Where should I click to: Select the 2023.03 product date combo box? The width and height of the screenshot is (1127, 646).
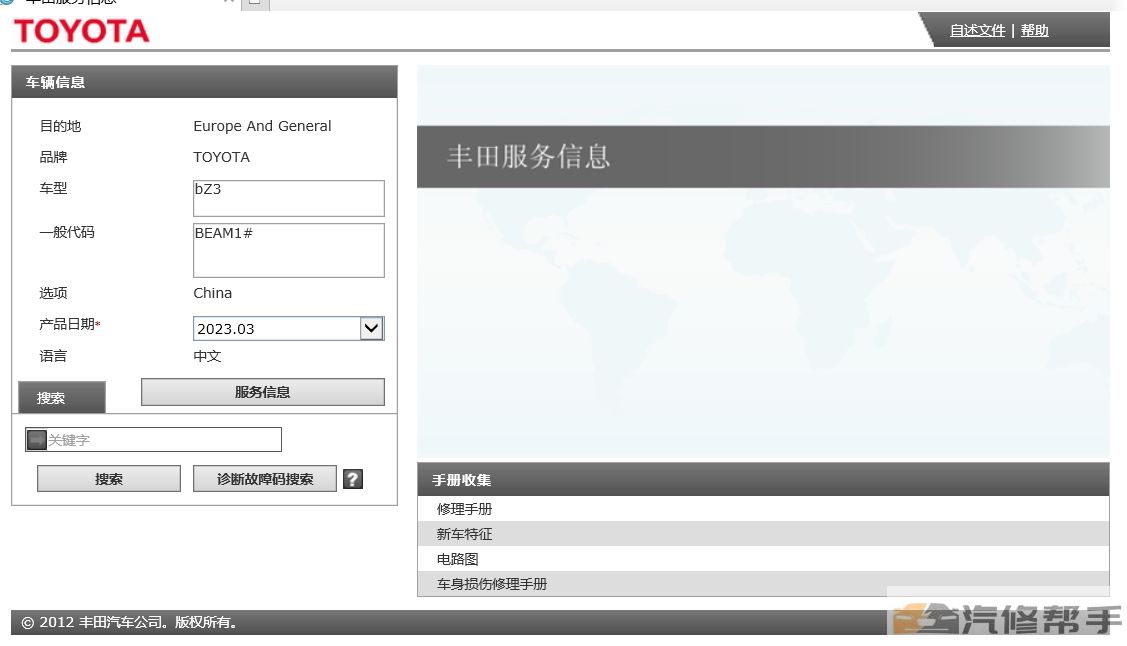coord(288,328)
